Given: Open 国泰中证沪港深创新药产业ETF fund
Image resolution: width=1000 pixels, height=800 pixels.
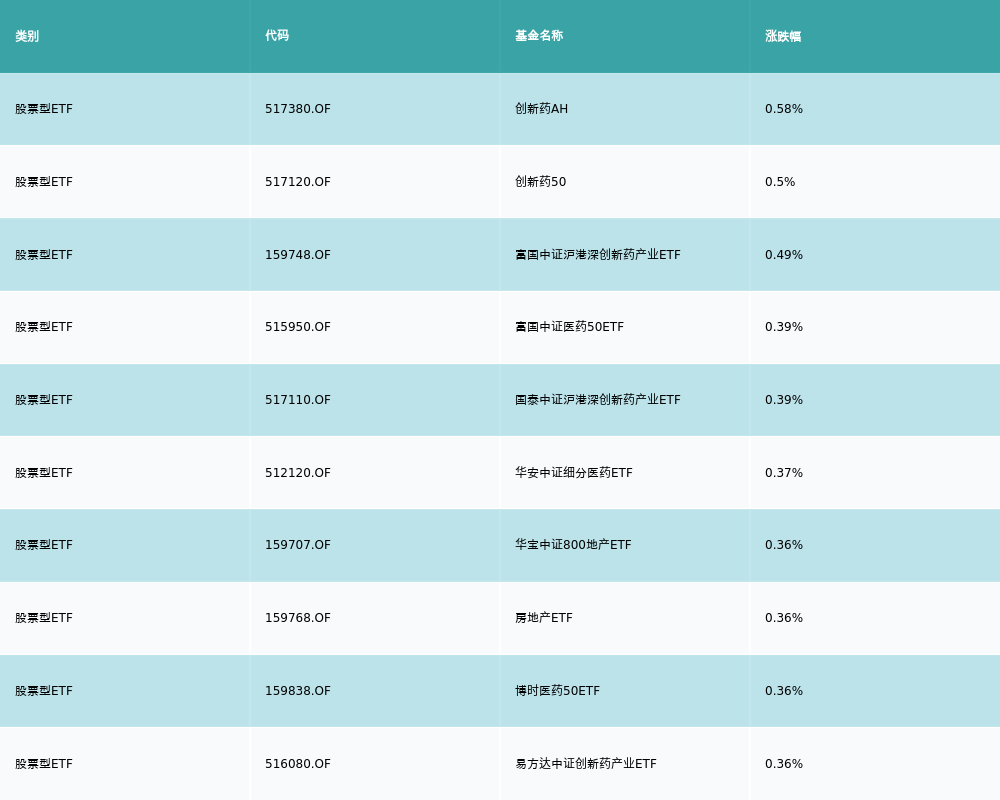Looking at the screenshot, I should pos(597,400).
